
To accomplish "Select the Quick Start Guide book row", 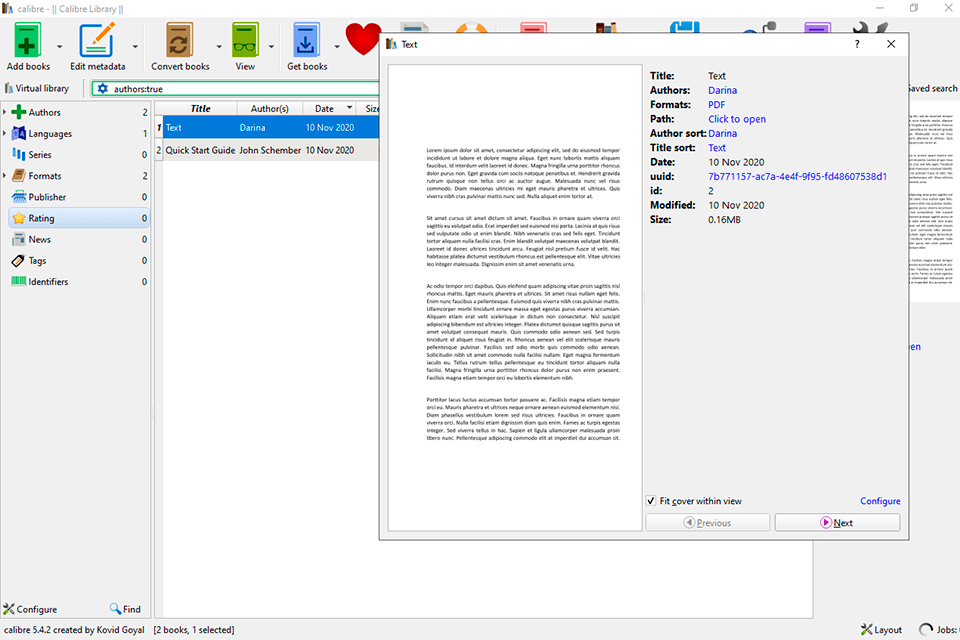I will 200,150.
